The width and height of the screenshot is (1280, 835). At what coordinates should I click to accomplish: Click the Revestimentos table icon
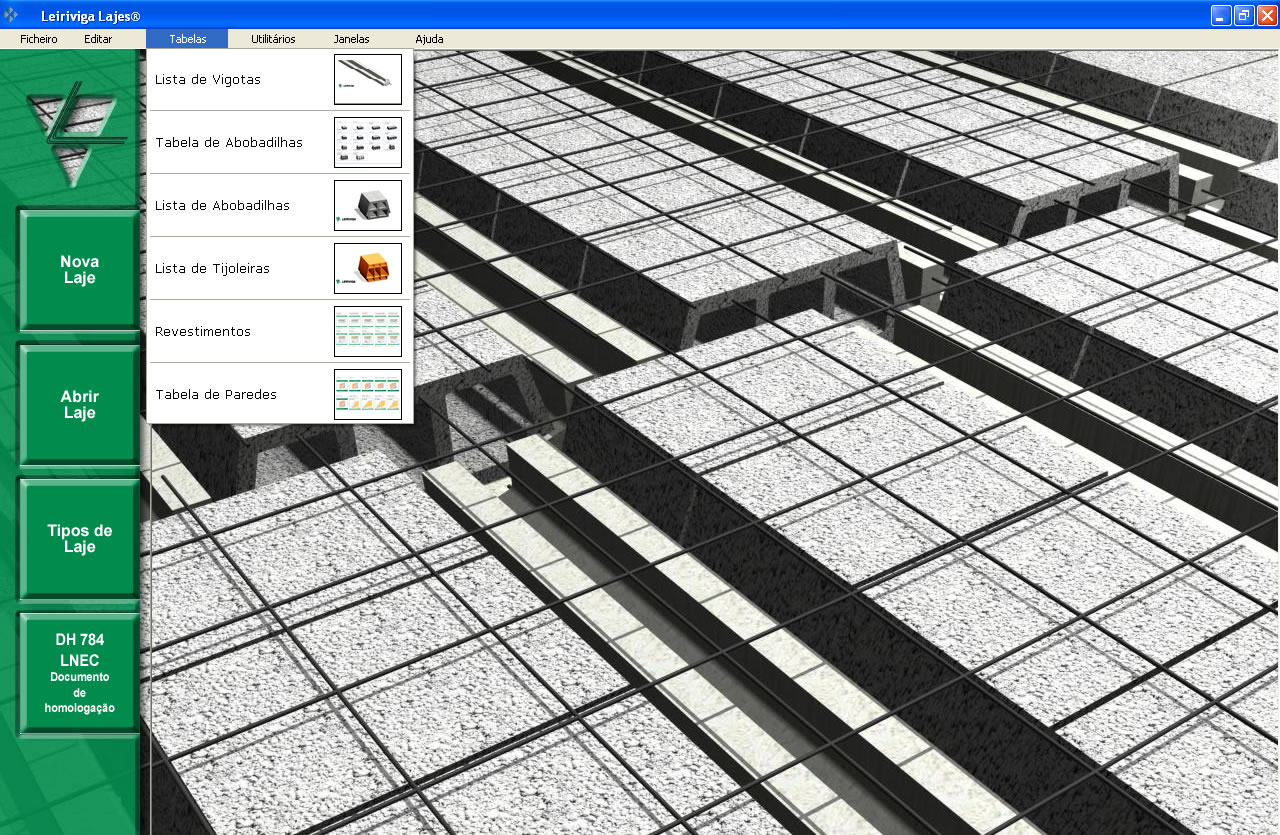click(x=367, y=332)
